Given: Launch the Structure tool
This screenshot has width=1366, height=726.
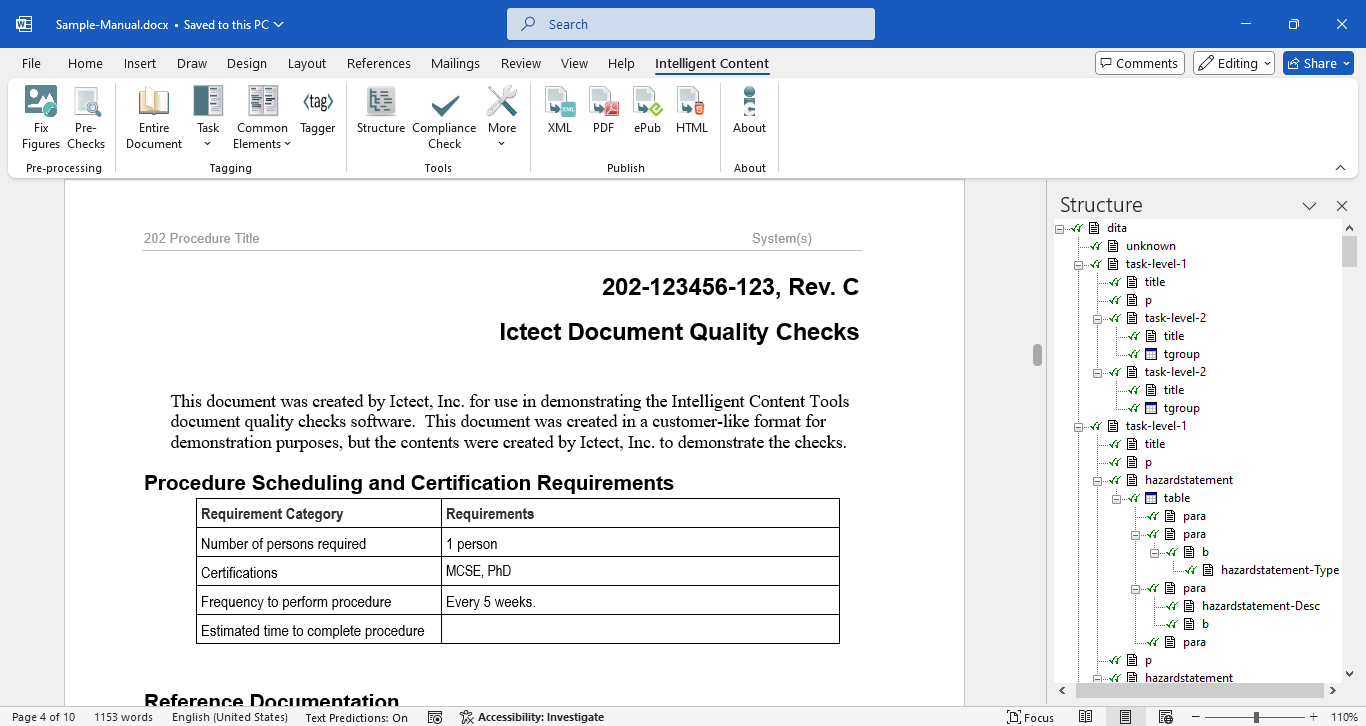Looking at the screenshot, I should 380,116.
